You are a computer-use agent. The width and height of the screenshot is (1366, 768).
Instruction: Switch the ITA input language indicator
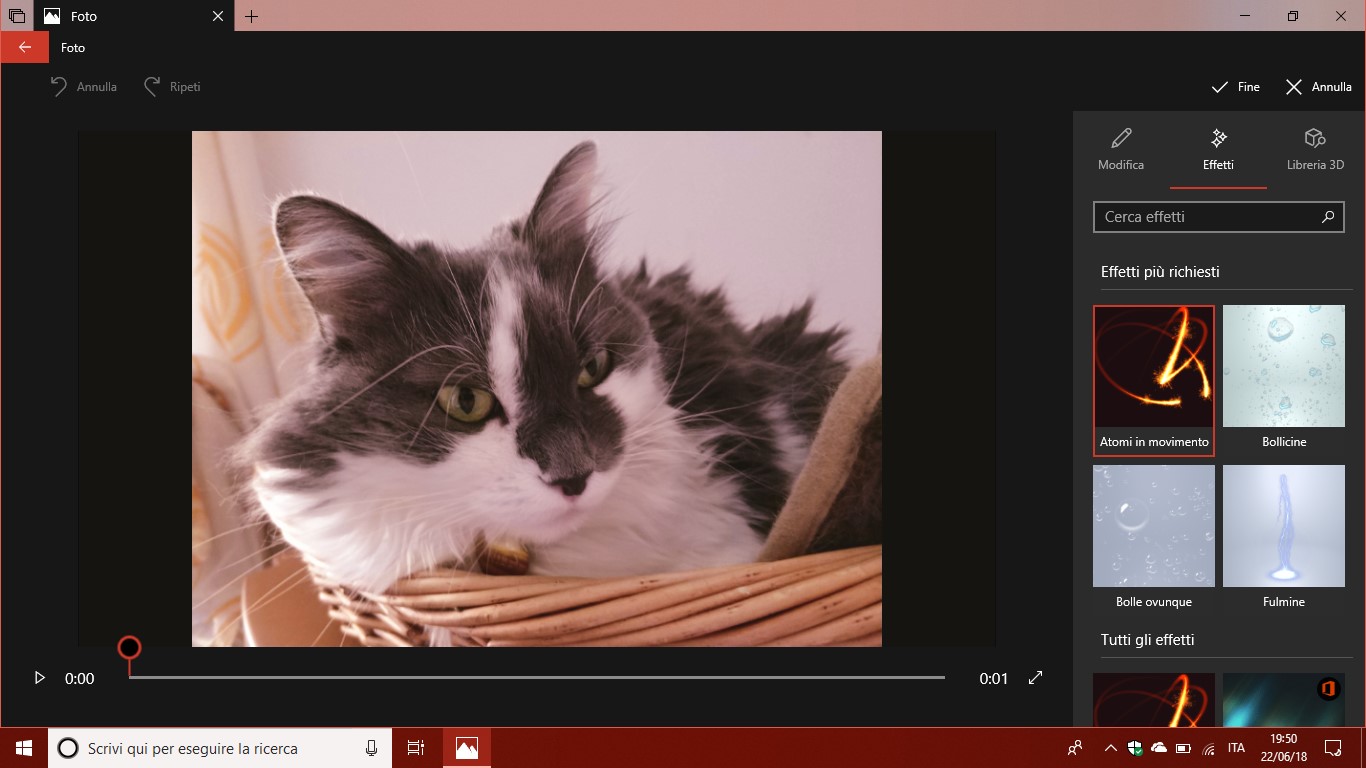[x=1236, y=748]
